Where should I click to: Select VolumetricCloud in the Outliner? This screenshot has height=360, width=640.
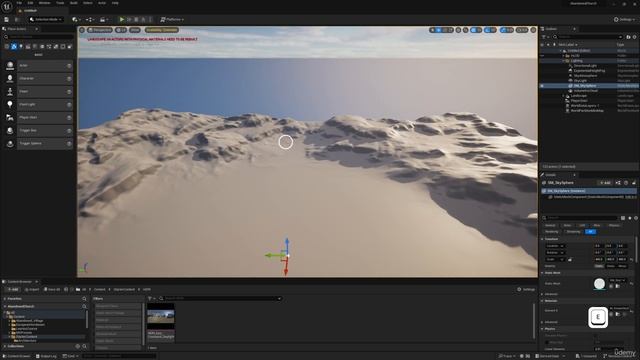click(585, 91)
